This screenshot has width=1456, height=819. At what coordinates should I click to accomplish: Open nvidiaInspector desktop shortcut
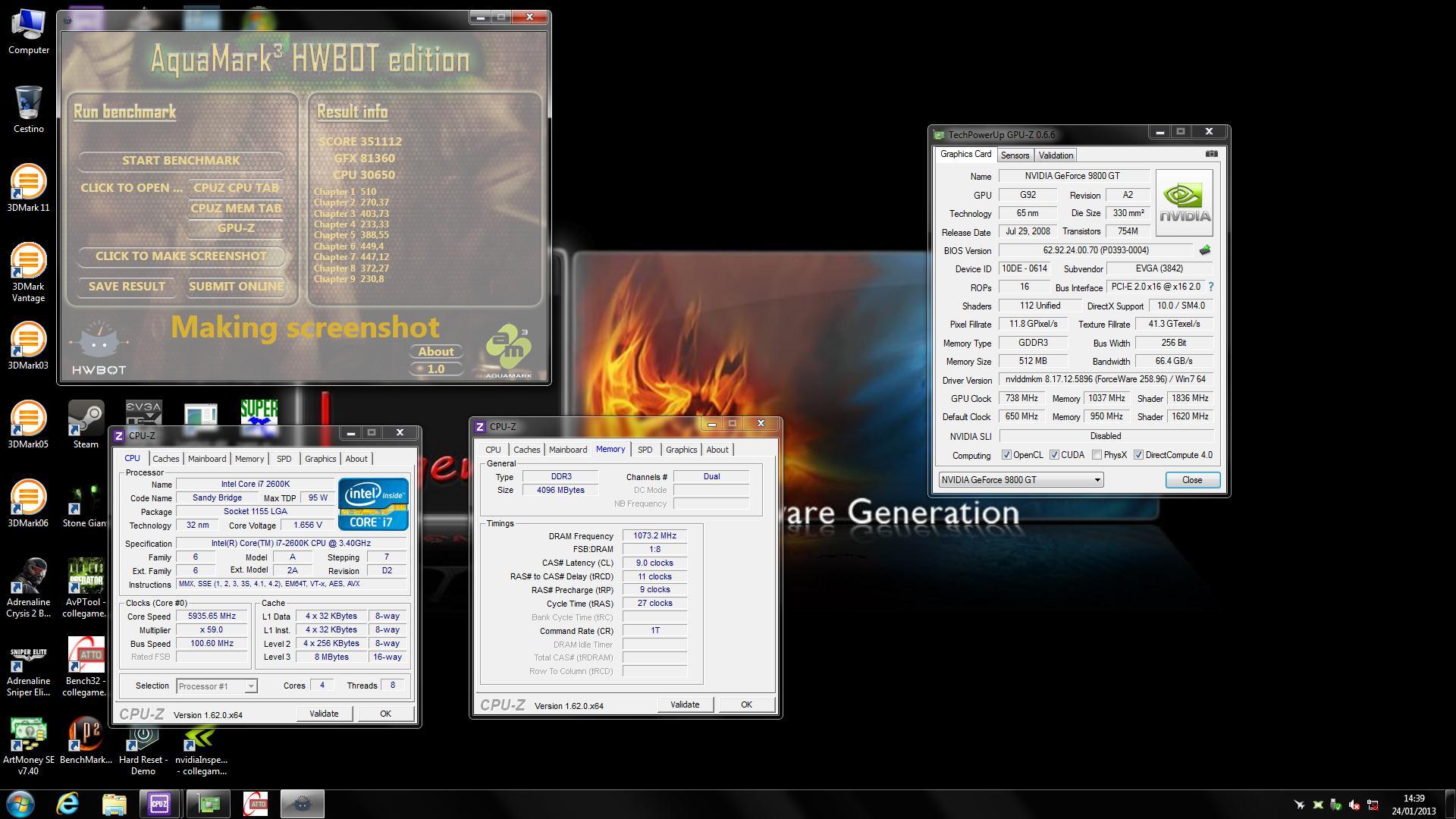201,751
